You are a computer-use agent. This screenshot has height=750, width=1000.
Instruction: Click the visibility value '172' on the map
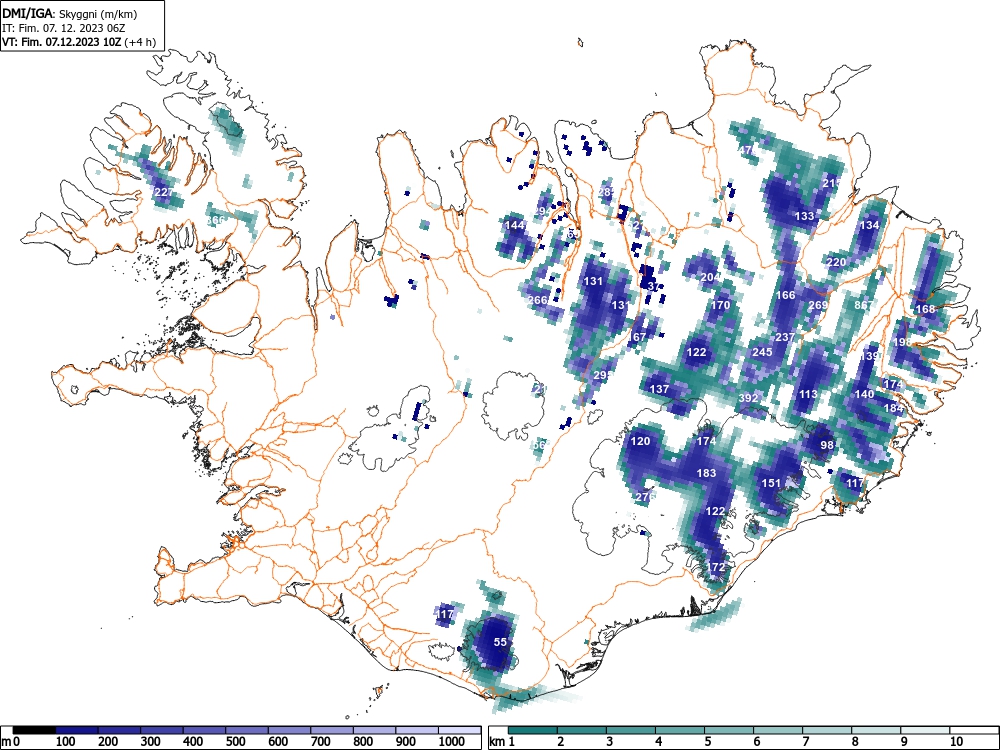point(716,567)
